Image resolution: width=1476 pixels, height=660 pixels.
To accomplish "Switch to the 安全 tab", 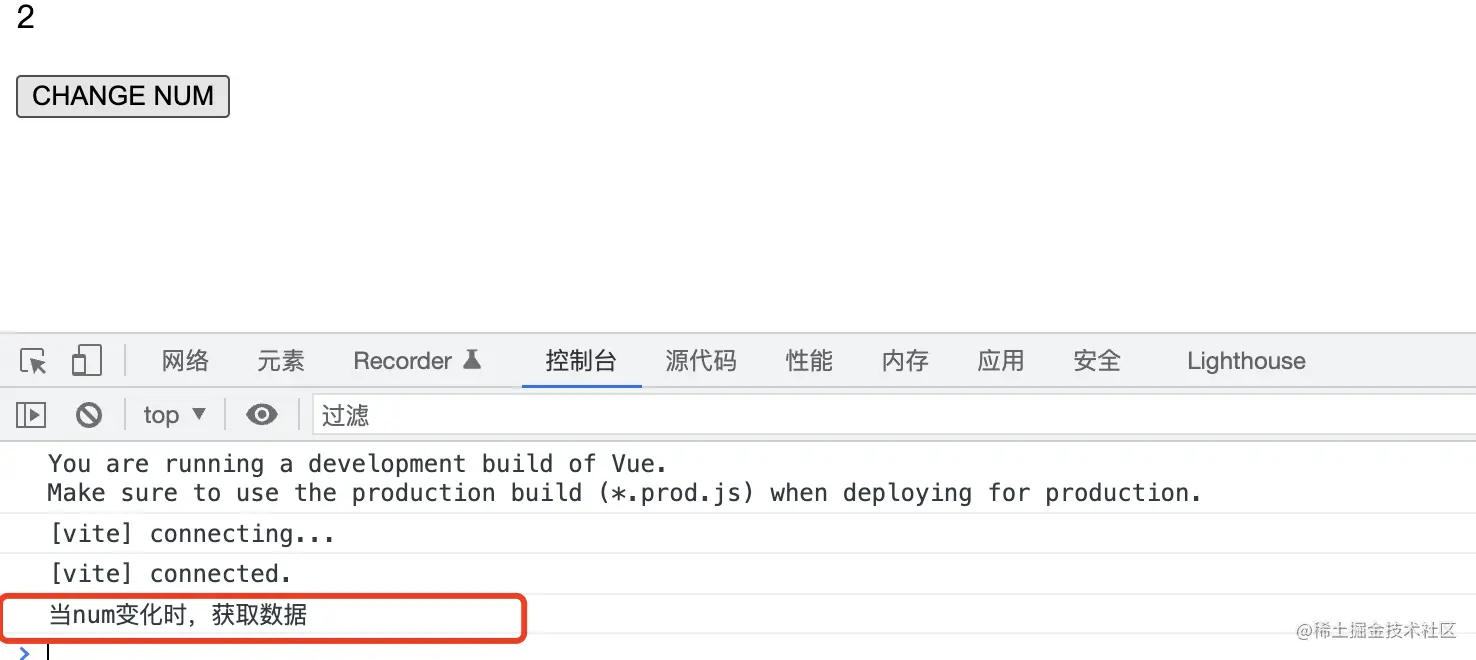I will (1097, 361).
